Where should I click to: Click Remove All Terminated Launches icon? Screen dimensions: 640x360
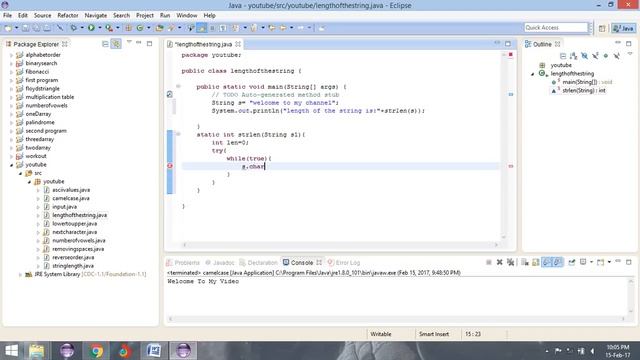pyautogui.click(x=511, y=262)
